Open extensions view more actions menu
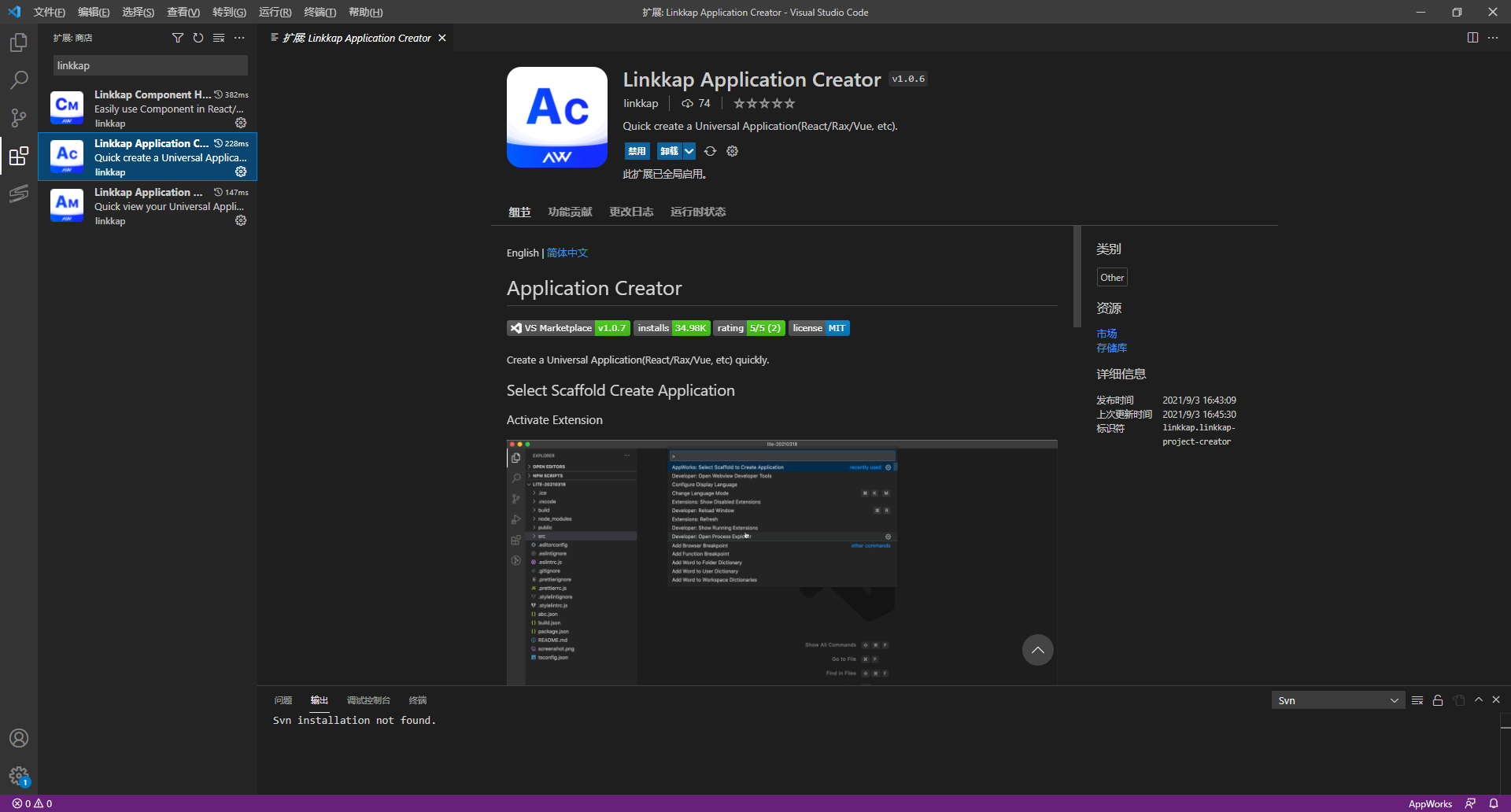Image resolution: width=1511 pixels, height=812 pixels. 239,38
